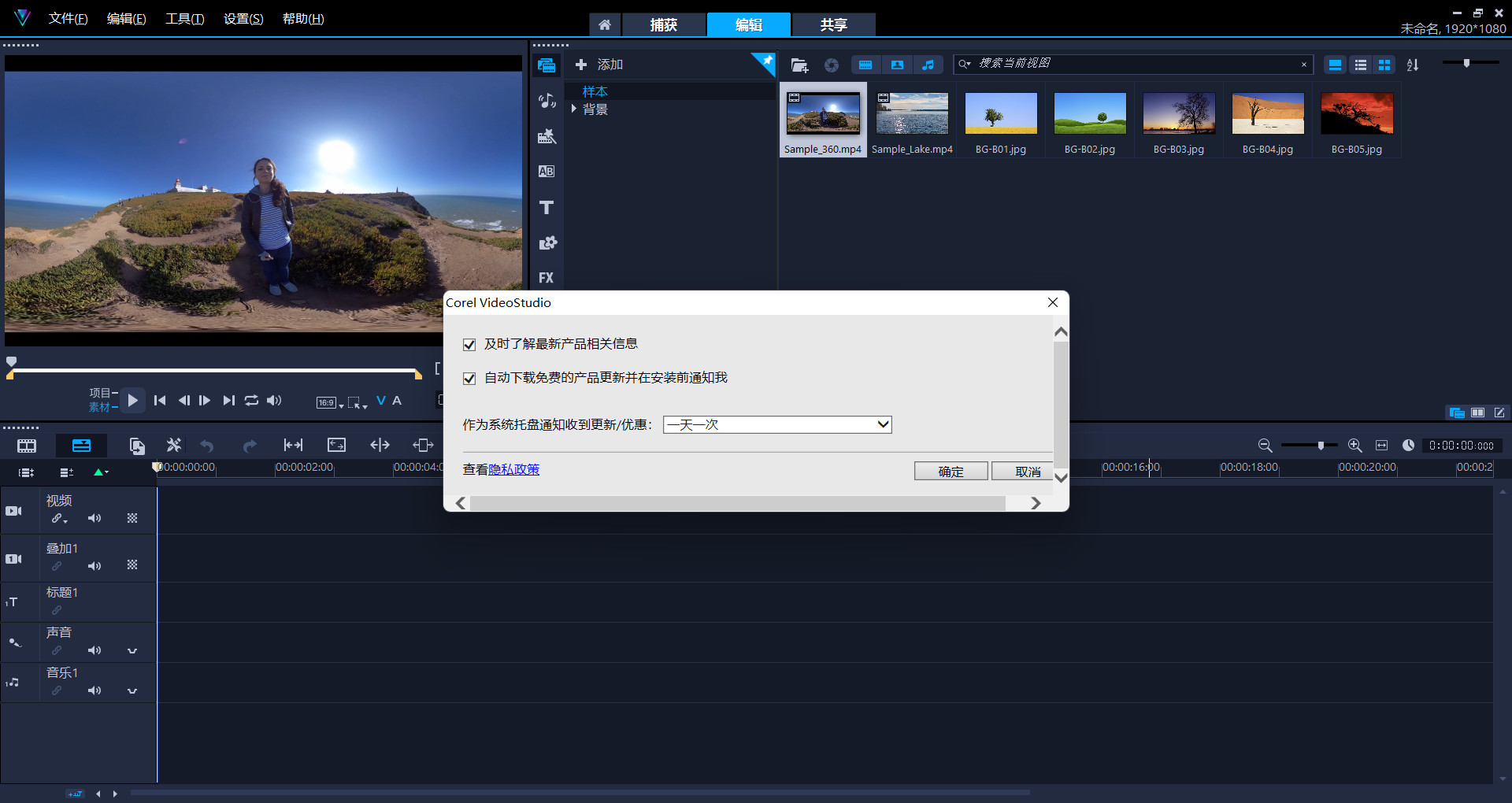Open the 一天一次 frequency dropdown
Viewport: 1512px width, 803px height.
point(777,424)
